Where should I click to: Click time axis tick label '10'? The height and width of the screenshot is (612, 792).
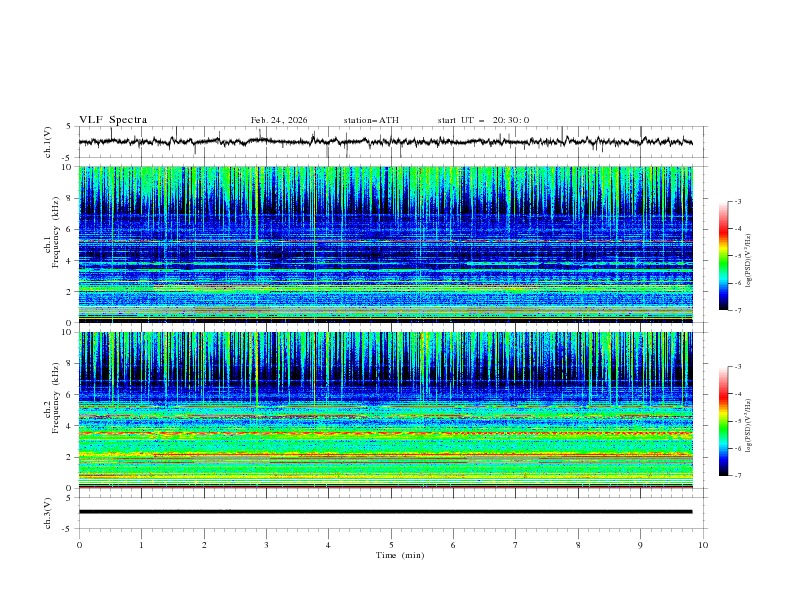703,545
